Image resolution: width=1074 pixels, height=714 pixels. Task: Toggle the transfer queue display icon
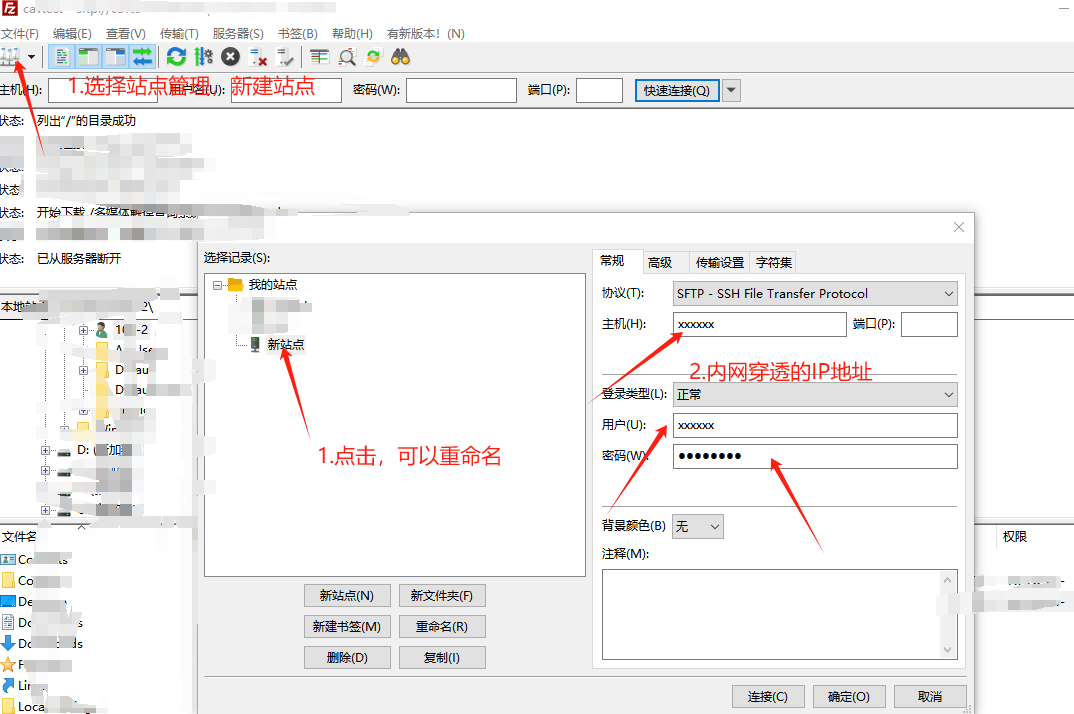click(142, 57)
